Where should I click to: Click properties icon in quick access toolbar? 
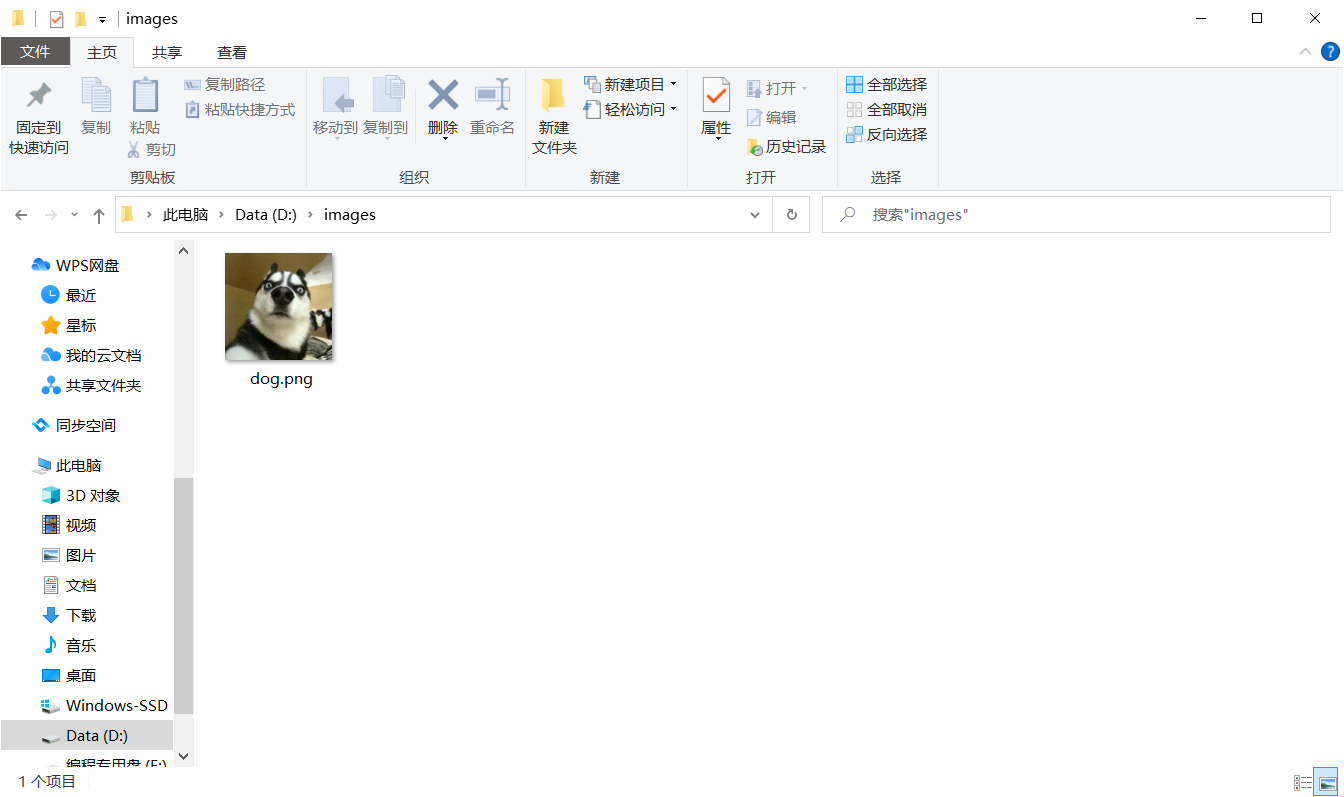click(x=56, y=19)
